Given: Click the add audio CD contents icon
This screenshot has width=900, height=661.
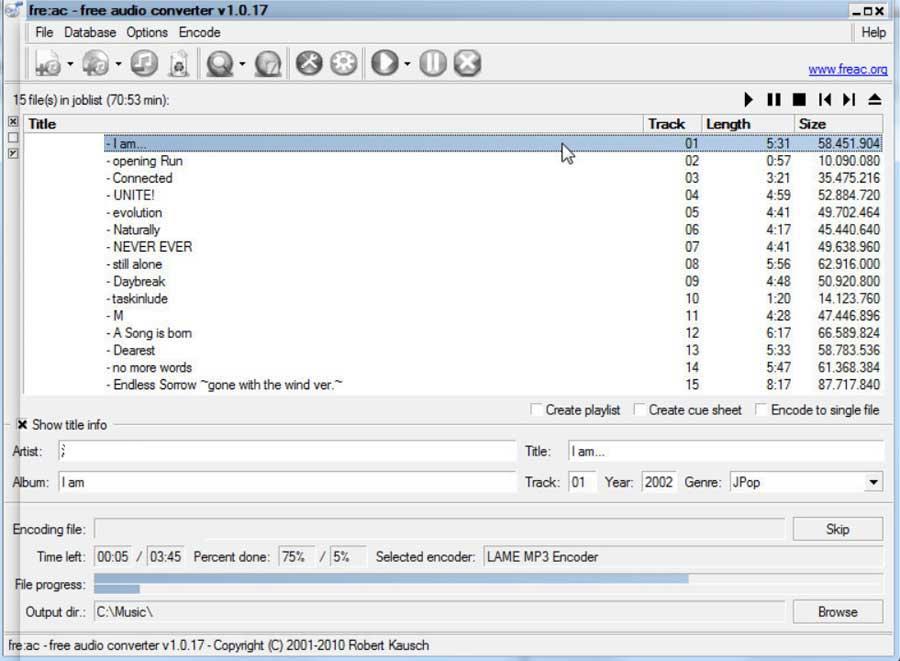Looking at the screenshot, I should pyautogui.click(x=95, y=63).
